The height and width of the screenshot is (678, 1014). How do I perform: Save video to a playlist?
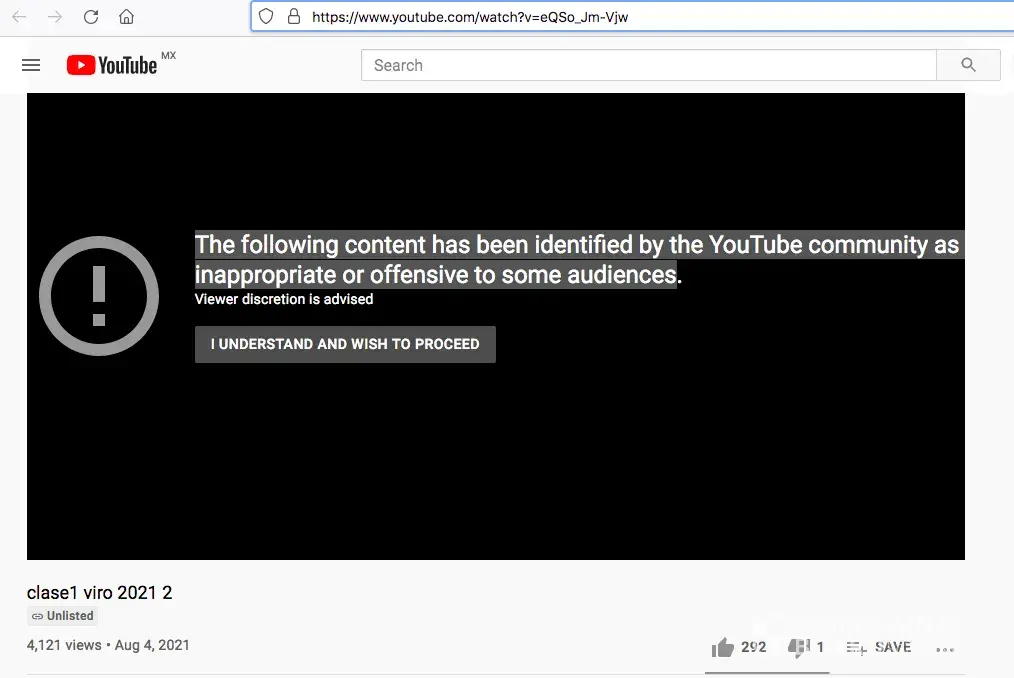[x=879, y=647]
